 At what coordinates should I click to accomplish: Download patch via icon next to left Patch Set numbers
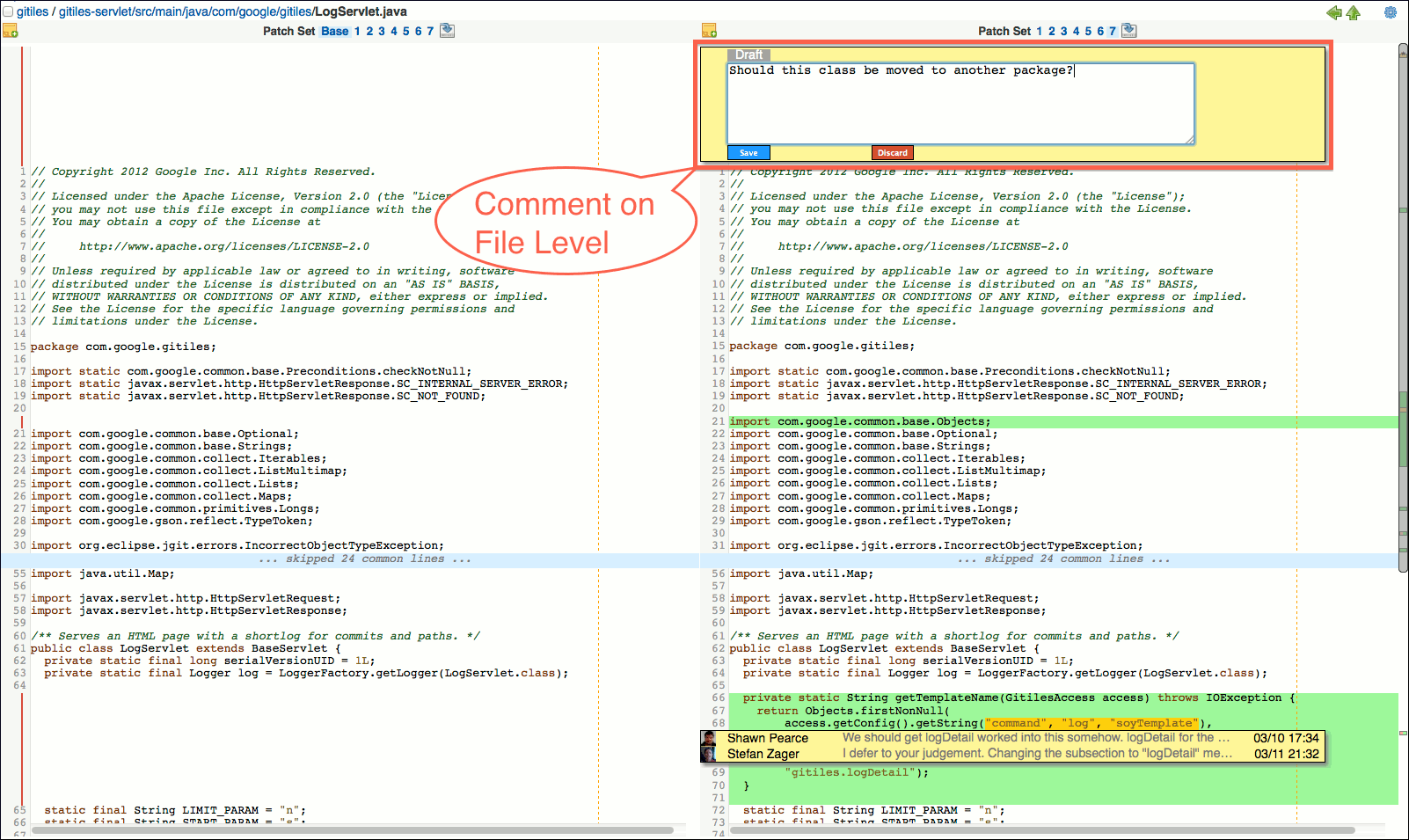(447, 29)
